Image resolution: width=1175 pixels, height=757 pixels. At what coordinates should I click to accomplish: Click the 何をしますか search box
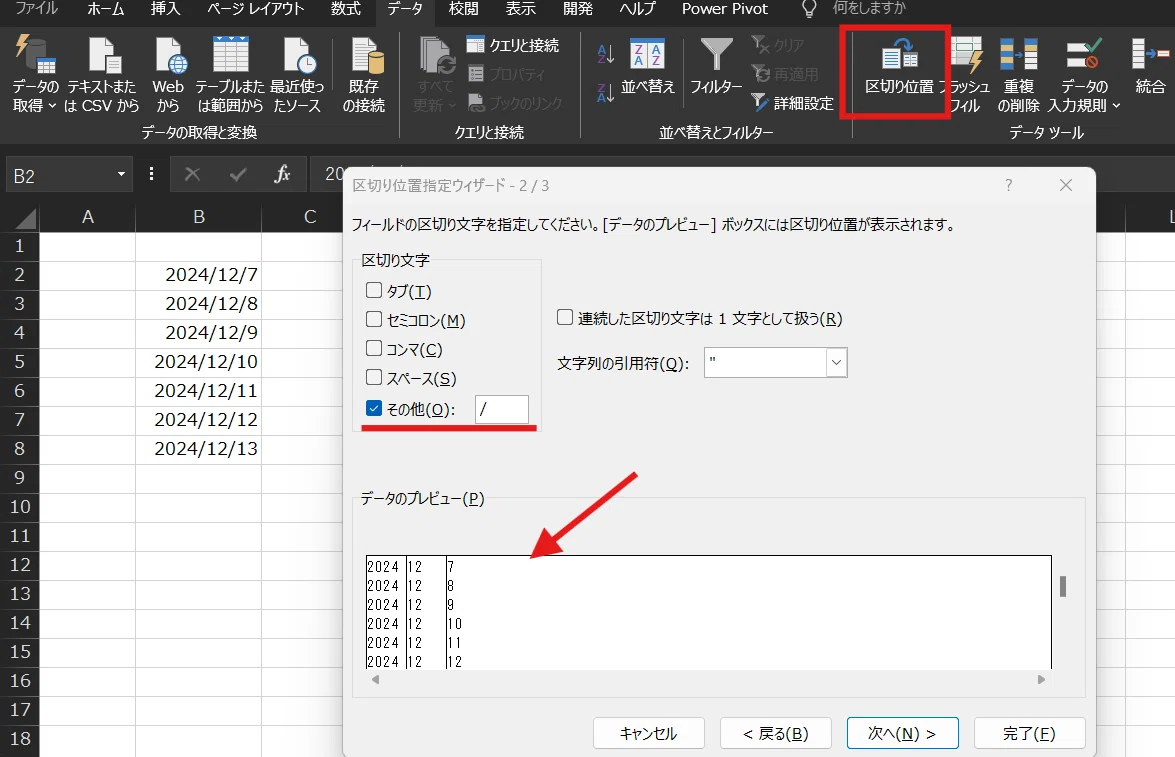tap(869, 9)
